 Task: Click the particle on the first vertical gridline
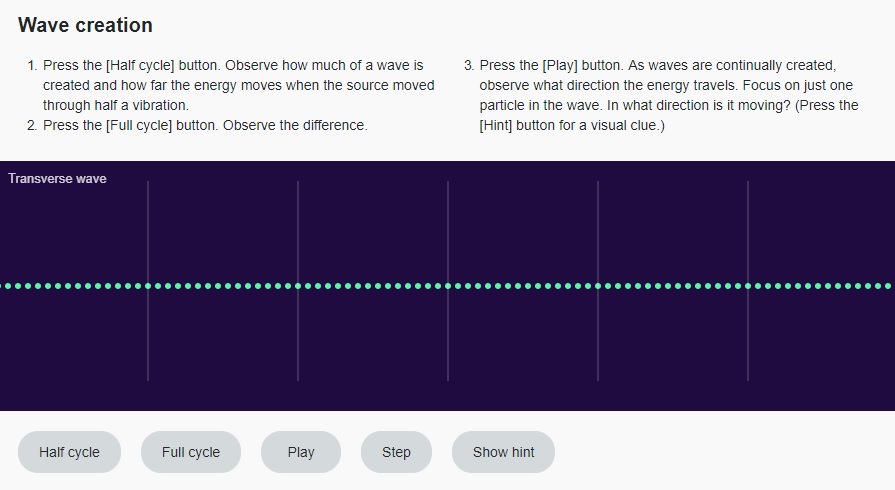148,286
